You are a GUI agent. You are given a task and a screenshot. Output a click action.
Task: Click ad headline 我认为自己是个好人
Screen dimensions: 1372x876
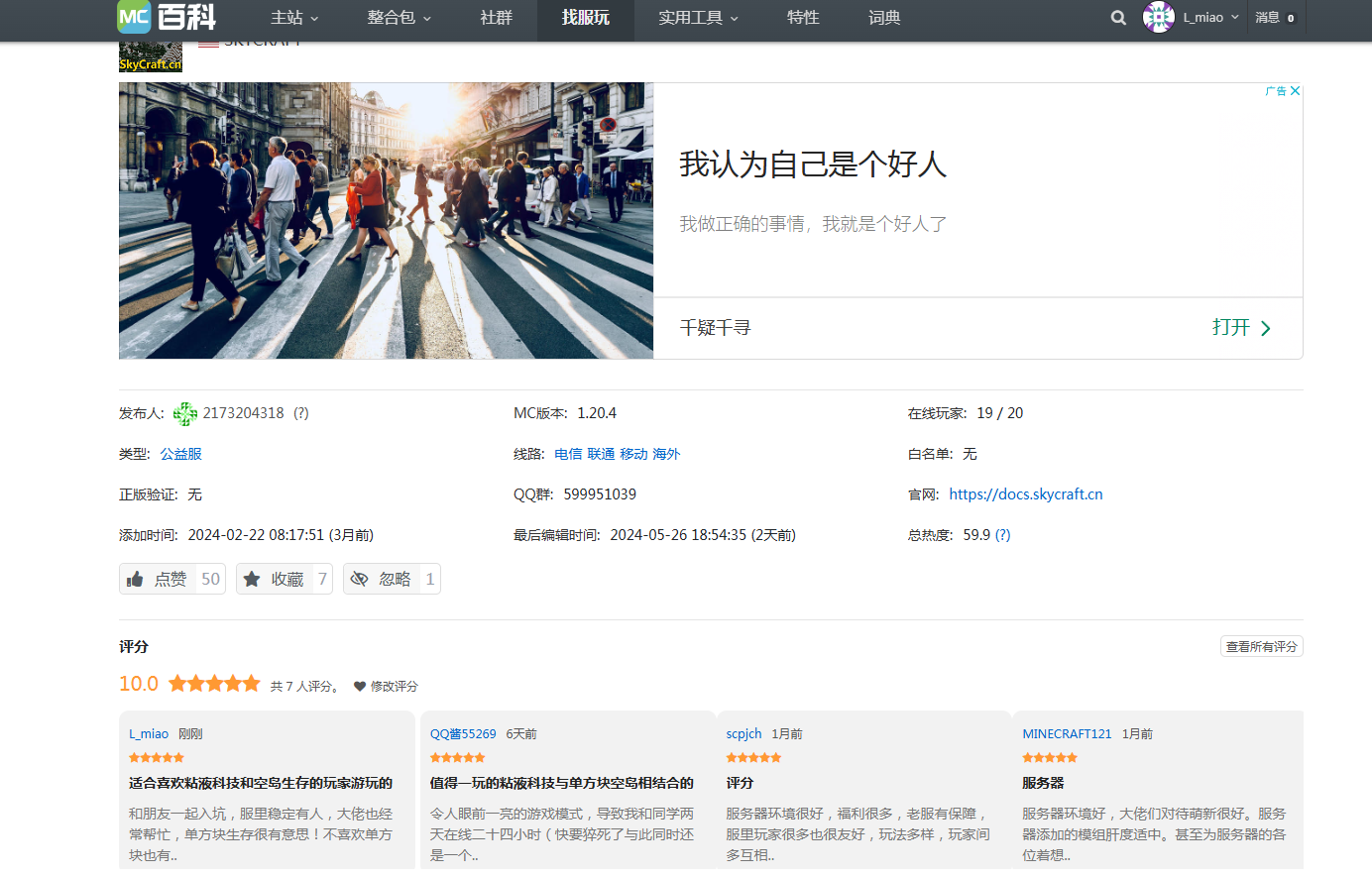pos(813,164)
